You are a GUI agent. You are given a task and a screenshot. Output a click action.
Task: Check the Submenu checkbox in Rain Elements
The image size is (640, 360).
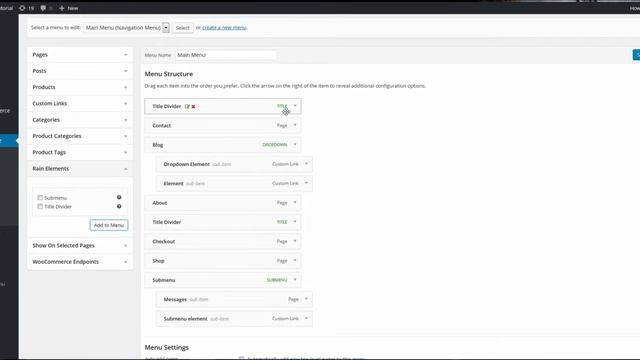pyautogui.click(x=40, y=198)
